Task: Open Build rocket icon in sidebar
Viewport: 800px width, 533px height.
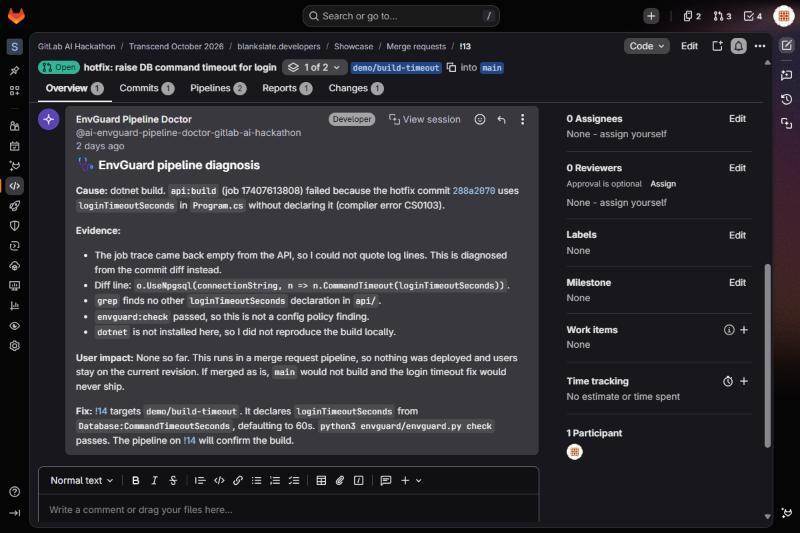Action: click(x=14, y=206)
